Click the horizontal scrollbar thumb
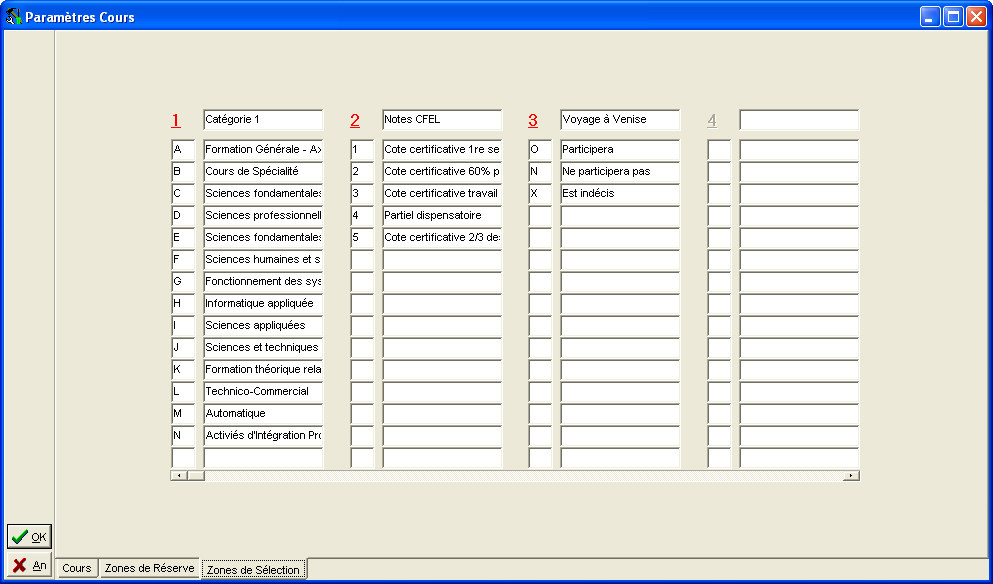This screenshot has height=584, width=993. pyautogui.click(x=196, y=476)
